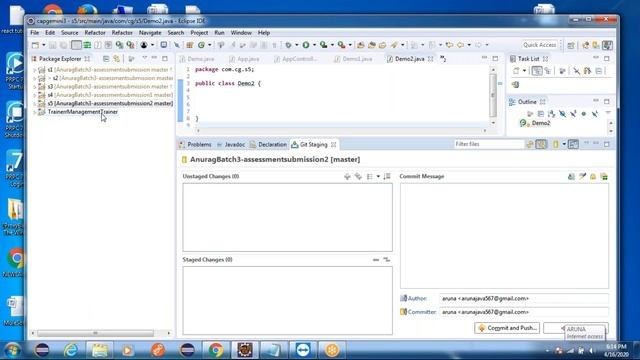The image size is (640, 360).
Task: Open the Help menu
Action: (264, 33)
